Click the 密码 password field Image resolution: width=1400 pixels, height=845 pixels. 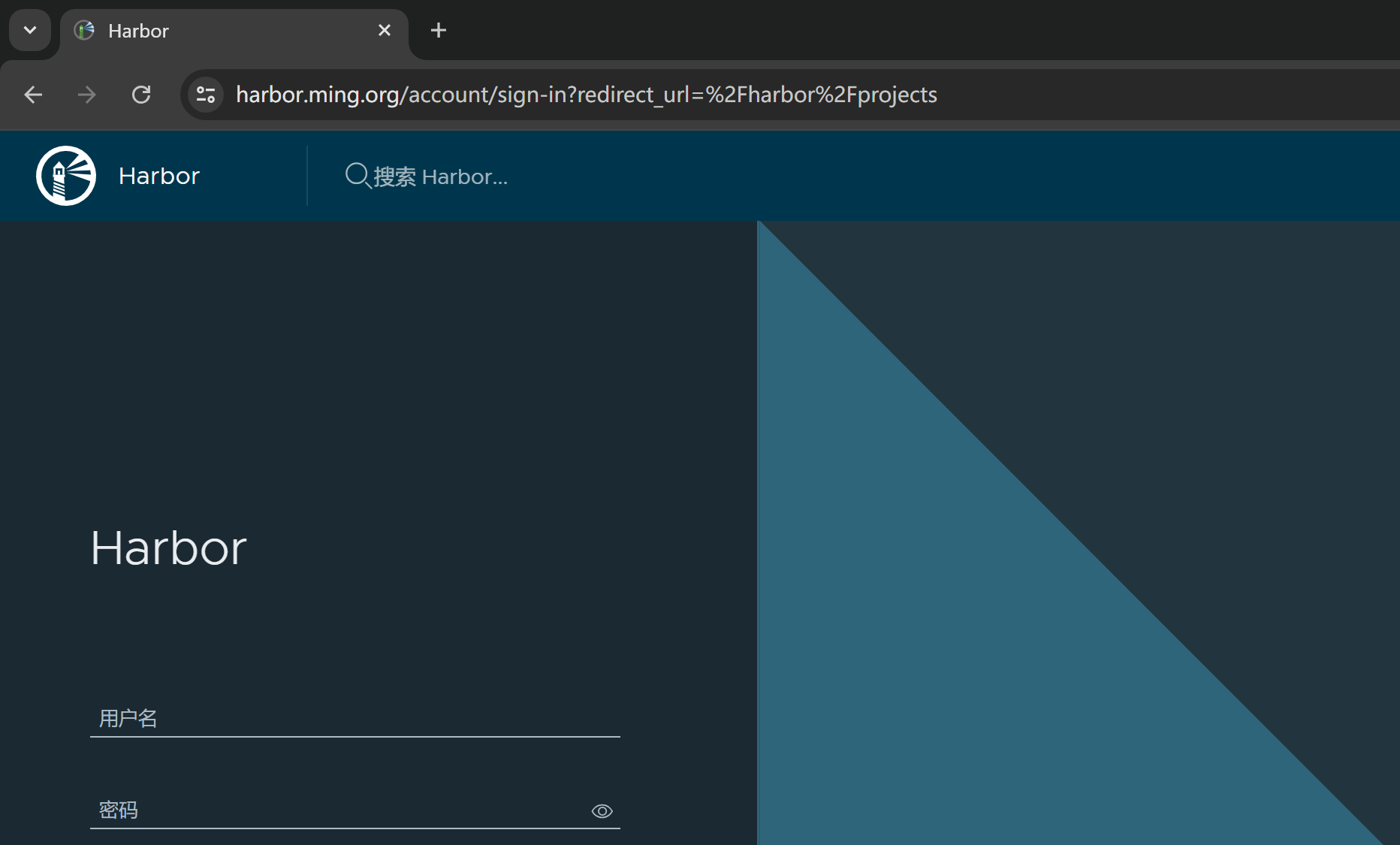pyautogui.click(x=338, y=810)
